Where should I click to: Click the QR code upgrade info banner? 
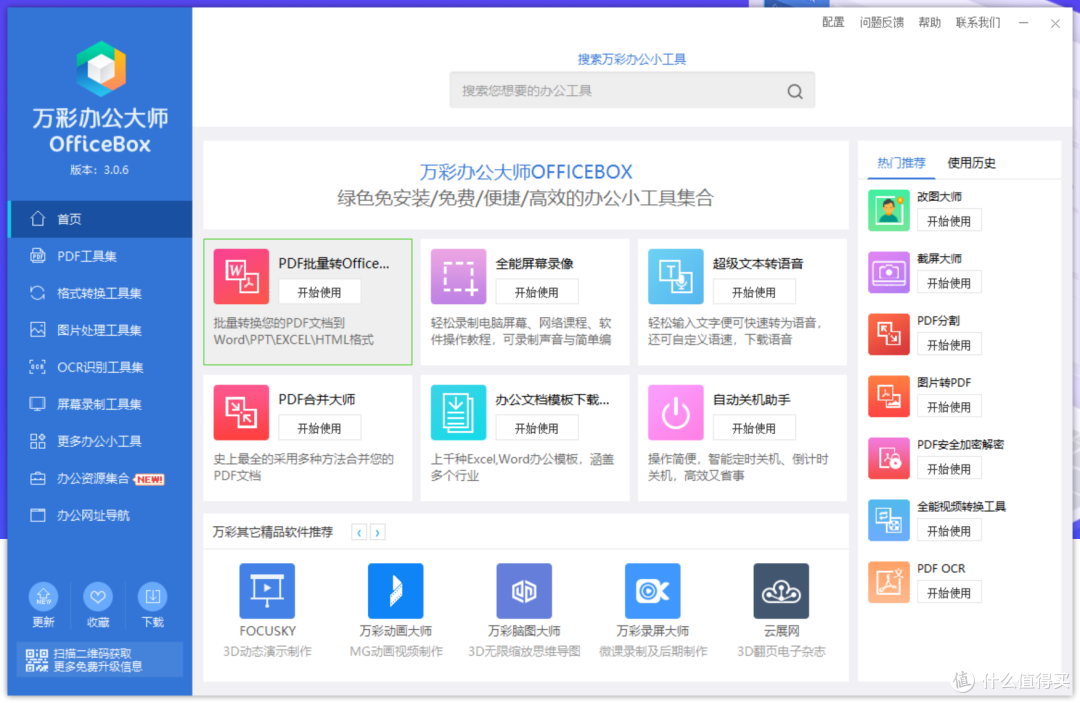point(100,660)
